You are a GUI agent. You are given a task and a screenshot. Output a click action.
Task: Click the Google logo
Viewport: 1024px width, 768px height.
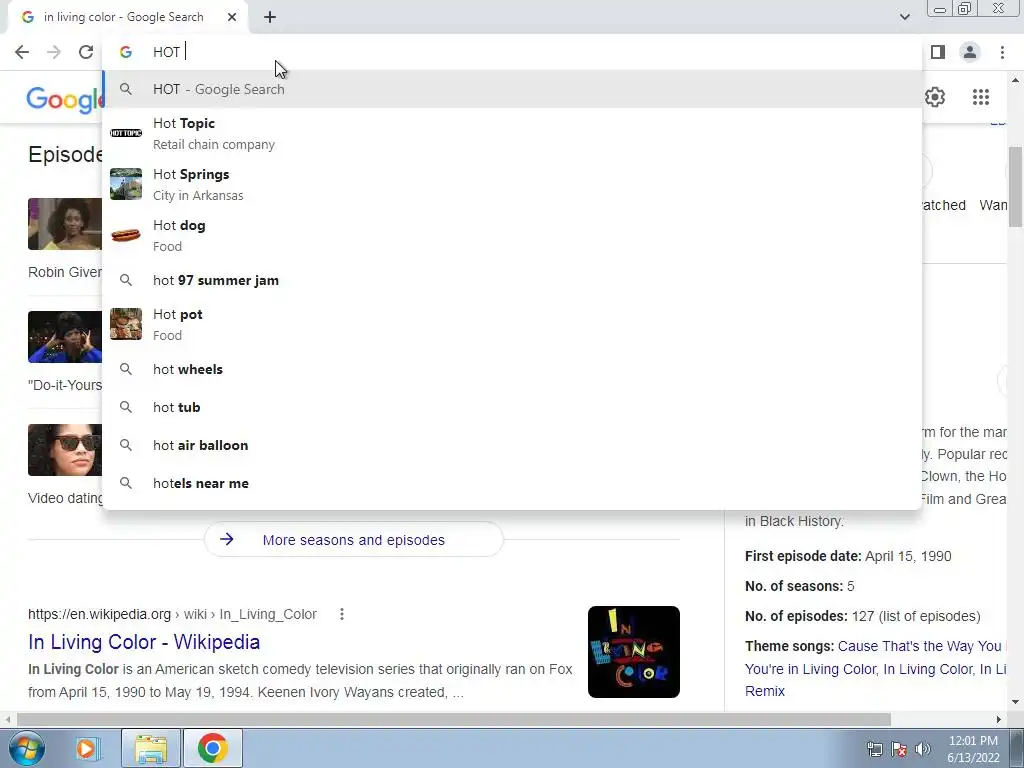[64, 99]
